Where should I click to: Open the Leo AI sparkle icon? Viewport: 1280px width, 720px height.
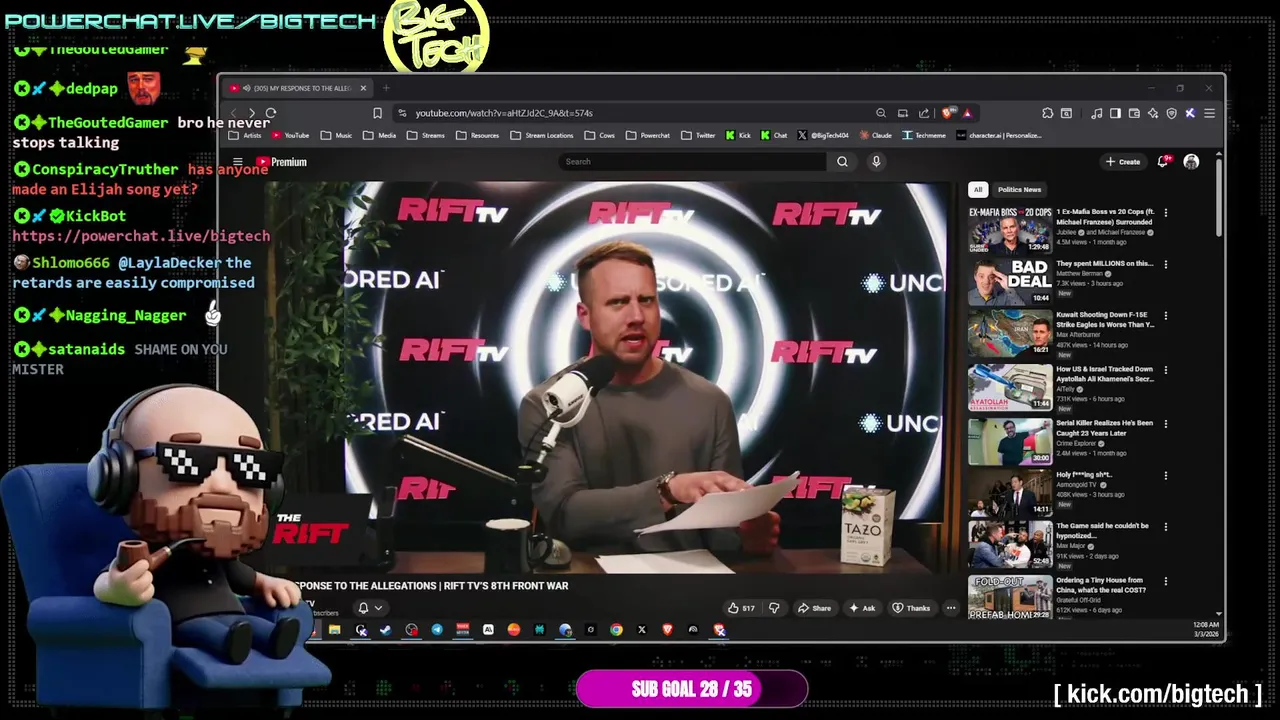click(1153, 113)
